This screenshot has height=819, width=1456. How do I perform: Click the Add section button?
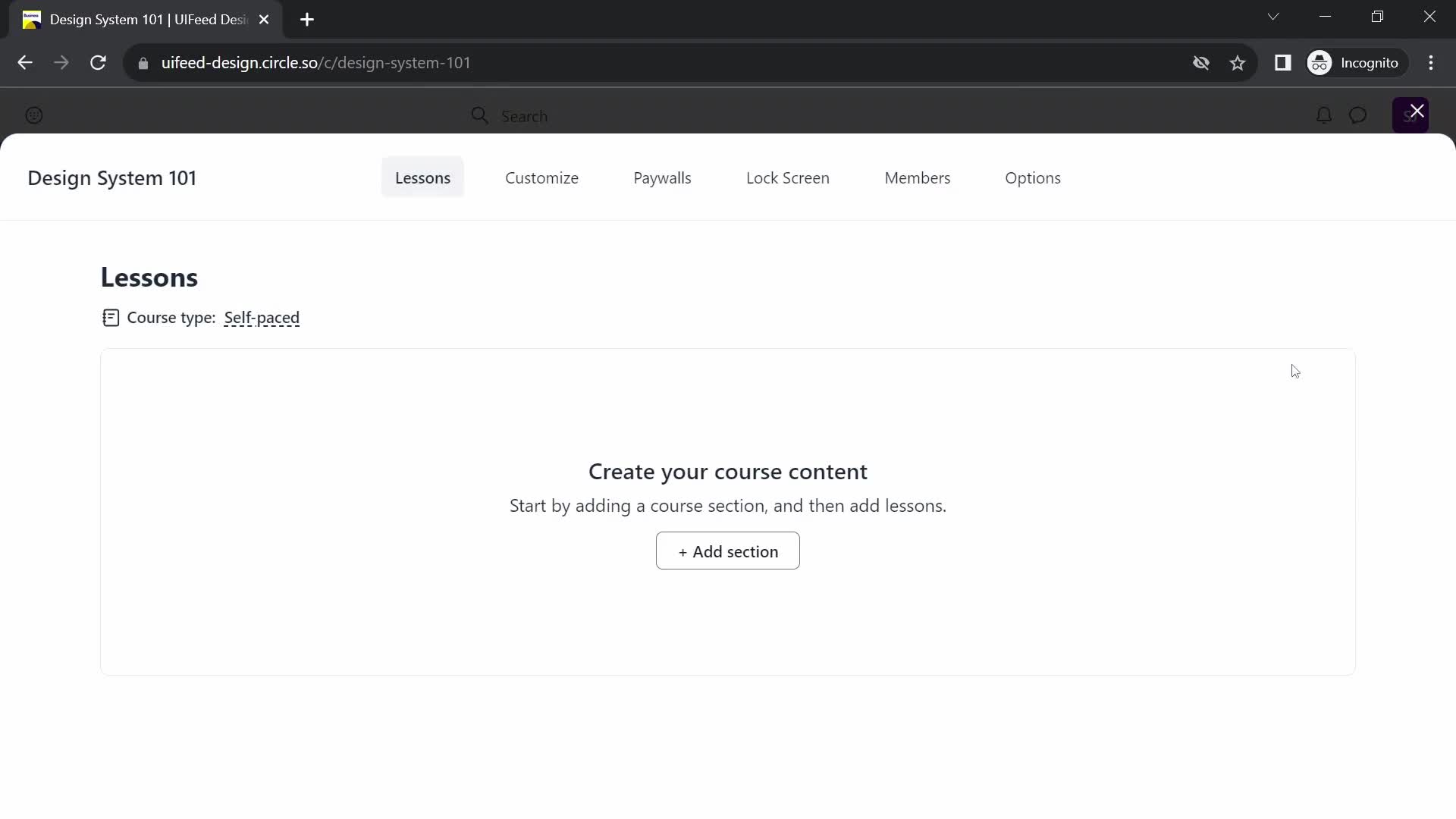tap(727, 551)
